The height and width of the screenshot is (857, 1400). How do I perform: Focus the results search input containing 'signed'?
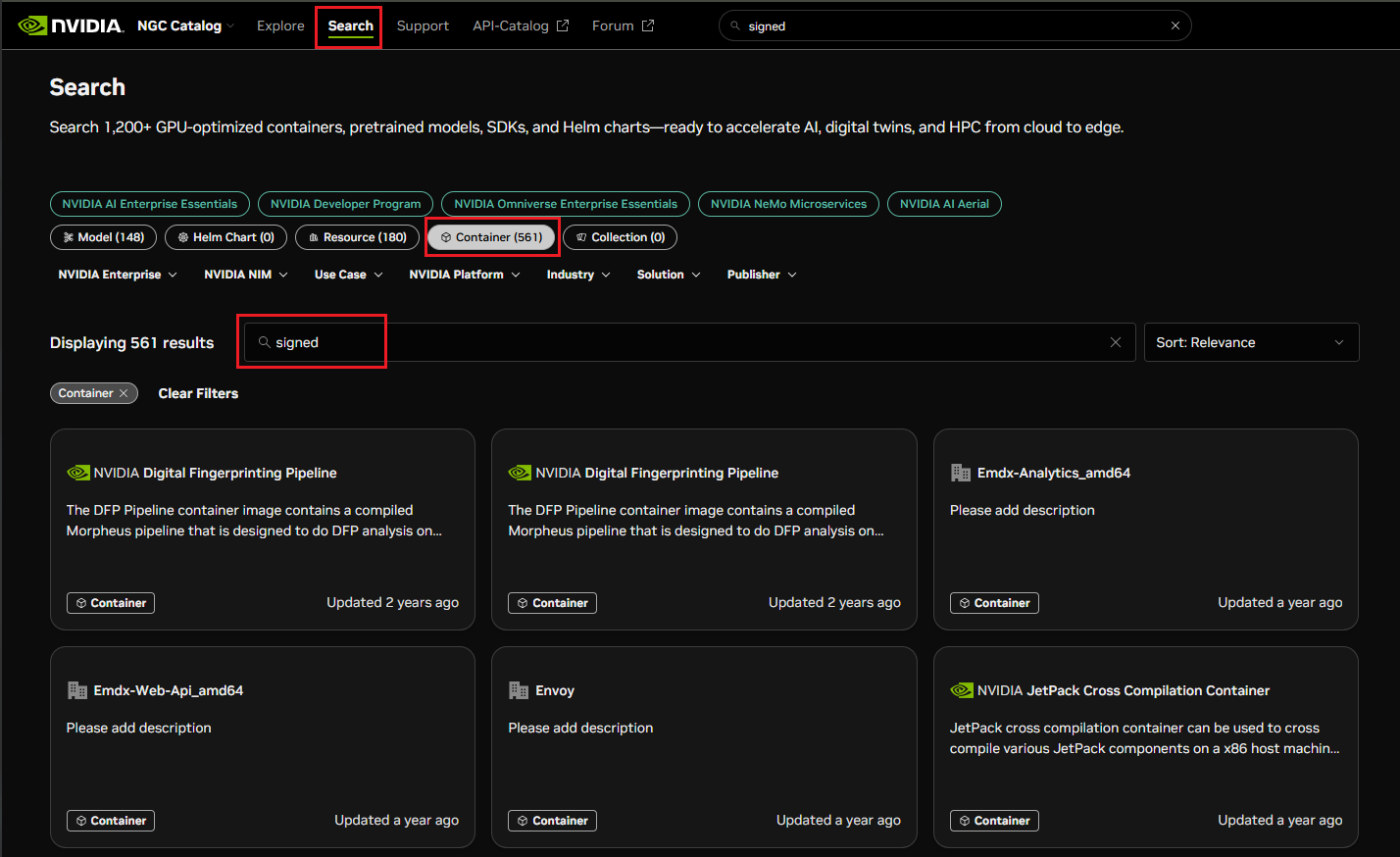(x=689, y=342)
